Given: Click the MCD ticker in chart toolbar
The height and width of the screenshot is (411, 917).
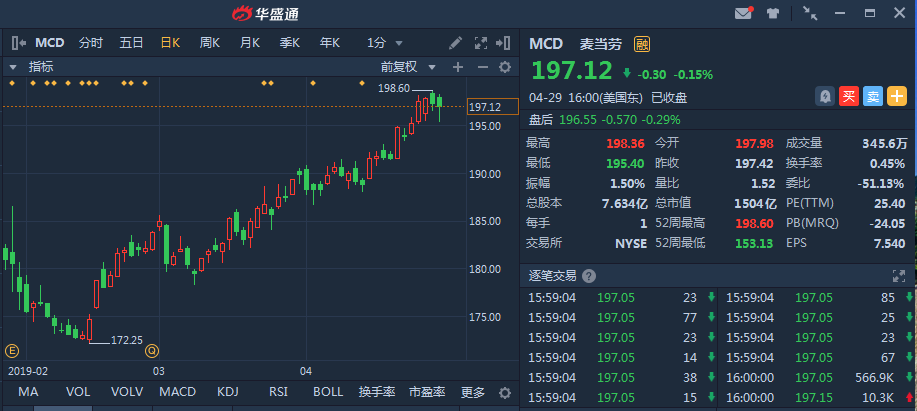Looking at the screenshot, I should pos(50,43).
